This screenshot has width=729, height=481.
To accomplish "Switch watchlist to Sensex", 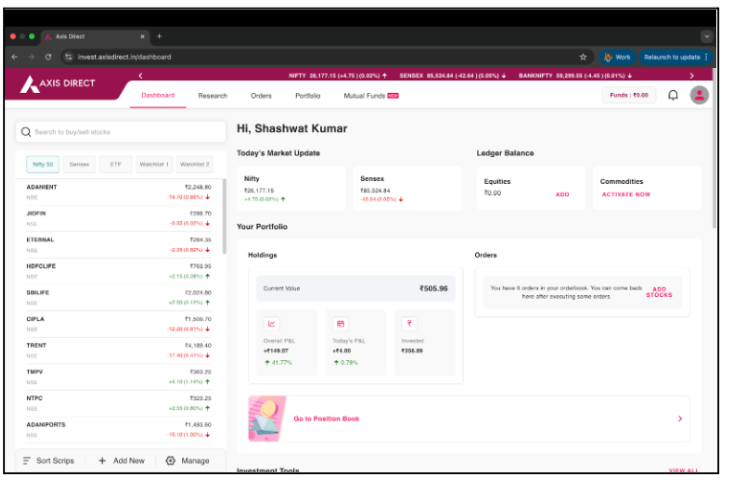I will (79, 164).
